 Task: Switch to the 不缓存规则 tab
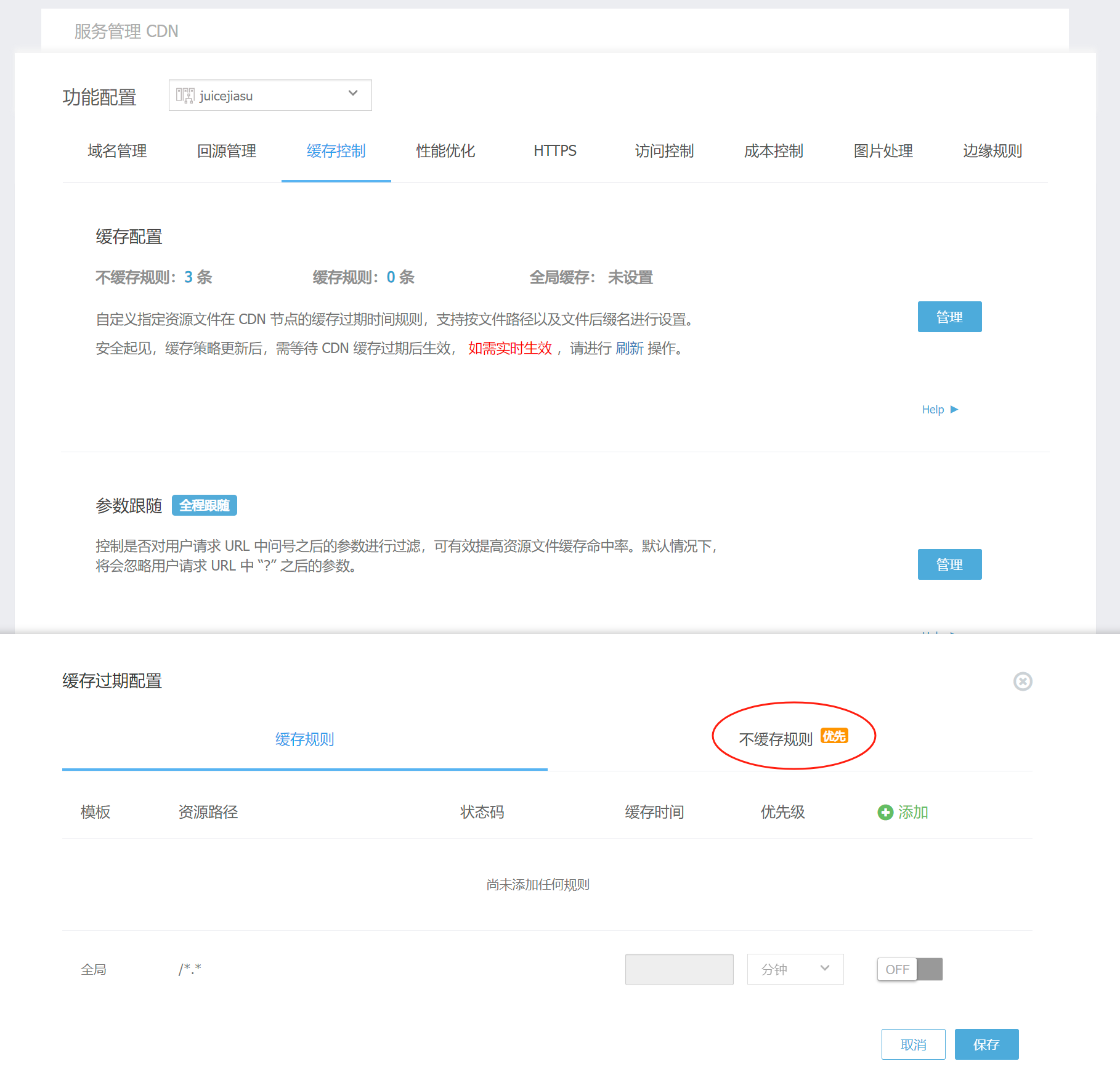tap(776, 739)
